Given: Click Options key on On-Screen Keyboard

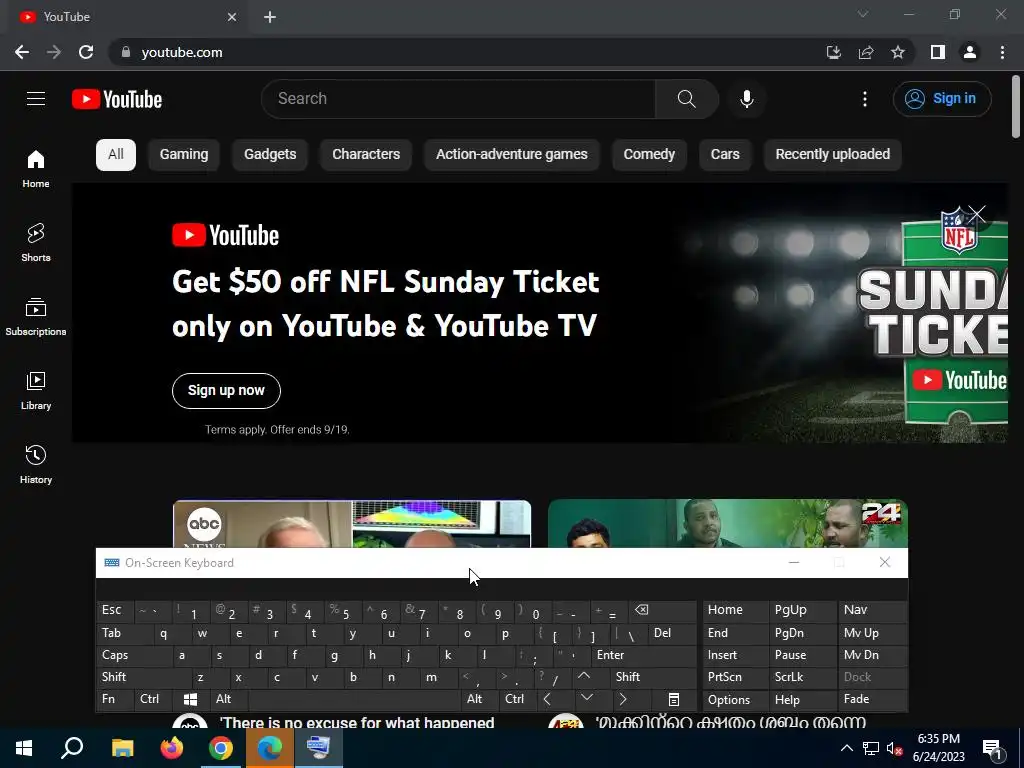Looking at the screenshot, I should [x=736, y=699].
